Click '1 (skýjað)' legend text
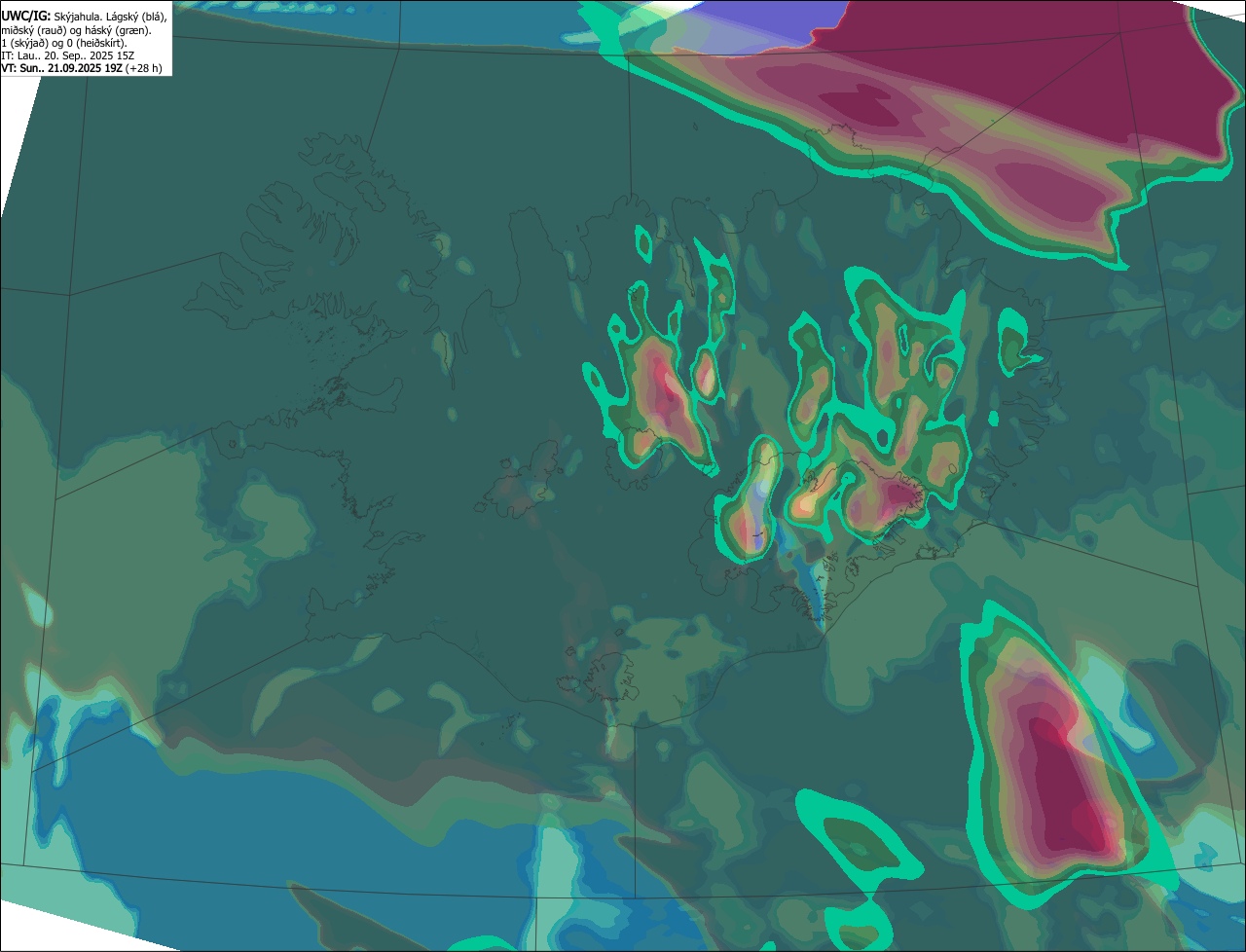The height and width of the screenshot is (952, 1246). 25,44
